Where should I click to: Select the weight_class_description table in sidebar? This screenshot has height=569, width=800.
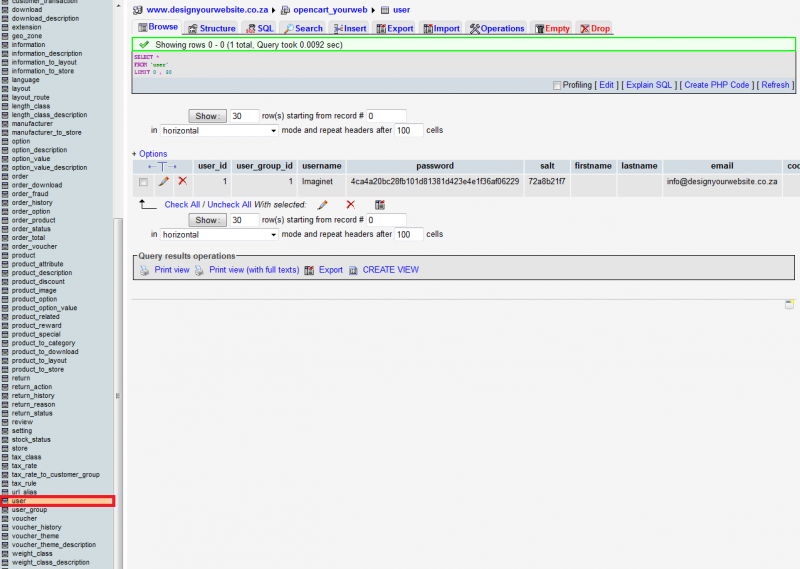pyautogui.click(x=51, y=562)
